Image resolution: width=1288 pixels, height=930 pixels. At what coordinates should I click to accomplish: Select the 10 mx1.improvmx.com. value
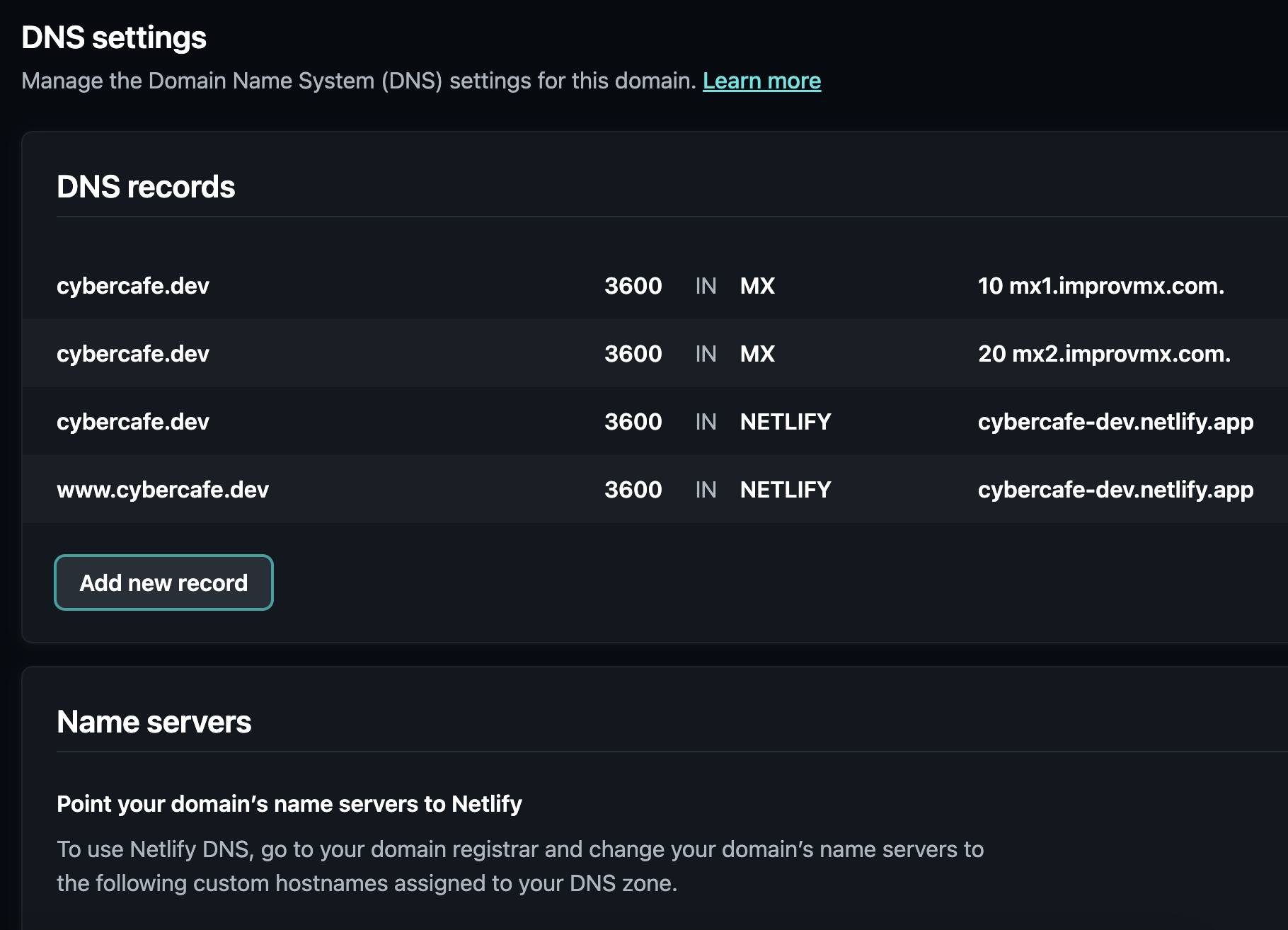1100,286
